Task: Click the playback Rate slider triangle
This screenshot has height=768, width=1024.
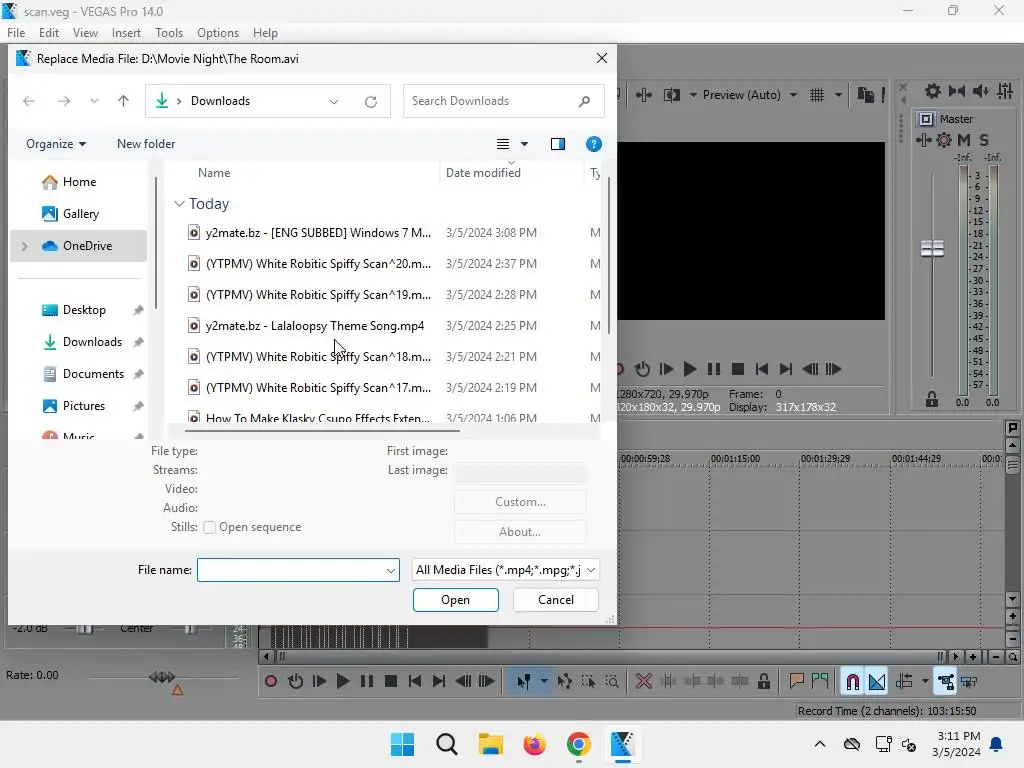Action: [x=177, y=689]
